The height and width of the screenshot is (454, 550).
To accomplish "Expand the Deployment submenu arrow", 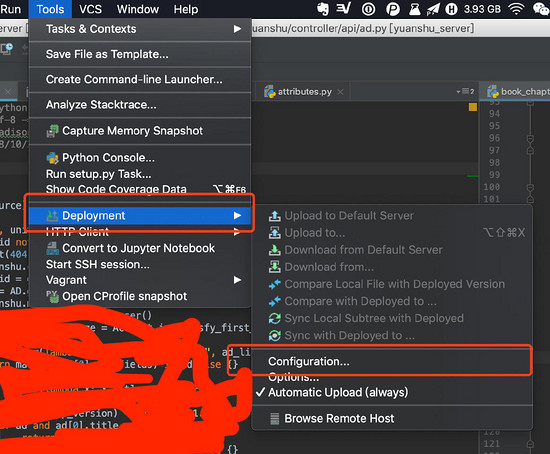I will (237, 215).
